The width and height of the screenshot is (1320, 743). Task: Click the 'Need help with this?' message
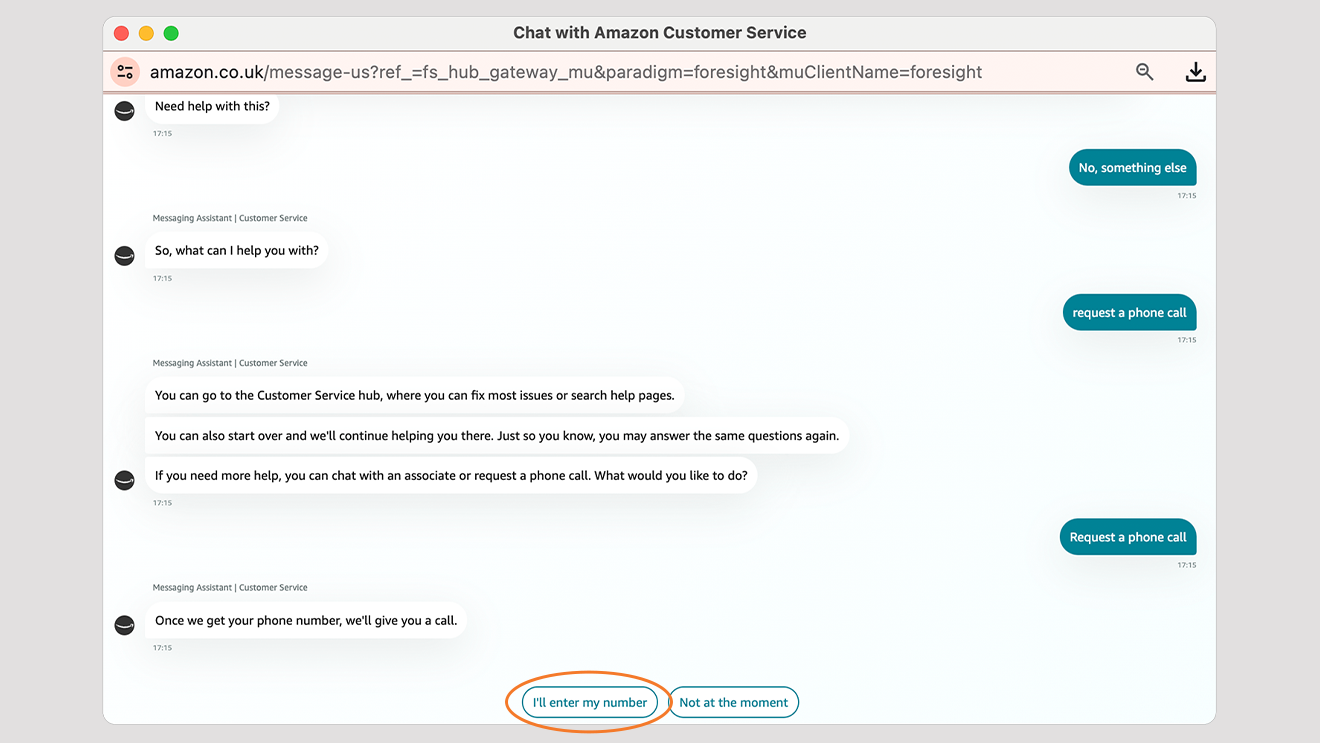[212, 107]
